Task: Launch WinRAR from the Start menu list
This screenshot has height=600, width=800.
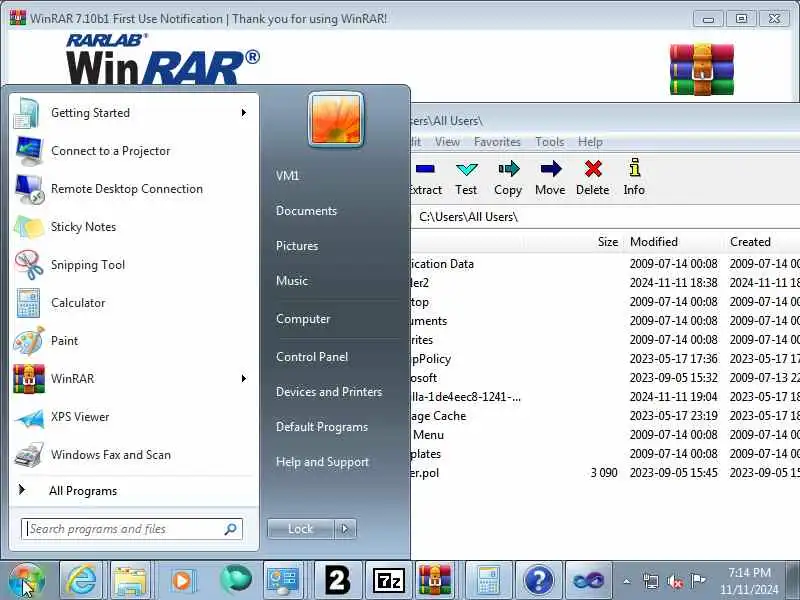Action: point(133,379)
